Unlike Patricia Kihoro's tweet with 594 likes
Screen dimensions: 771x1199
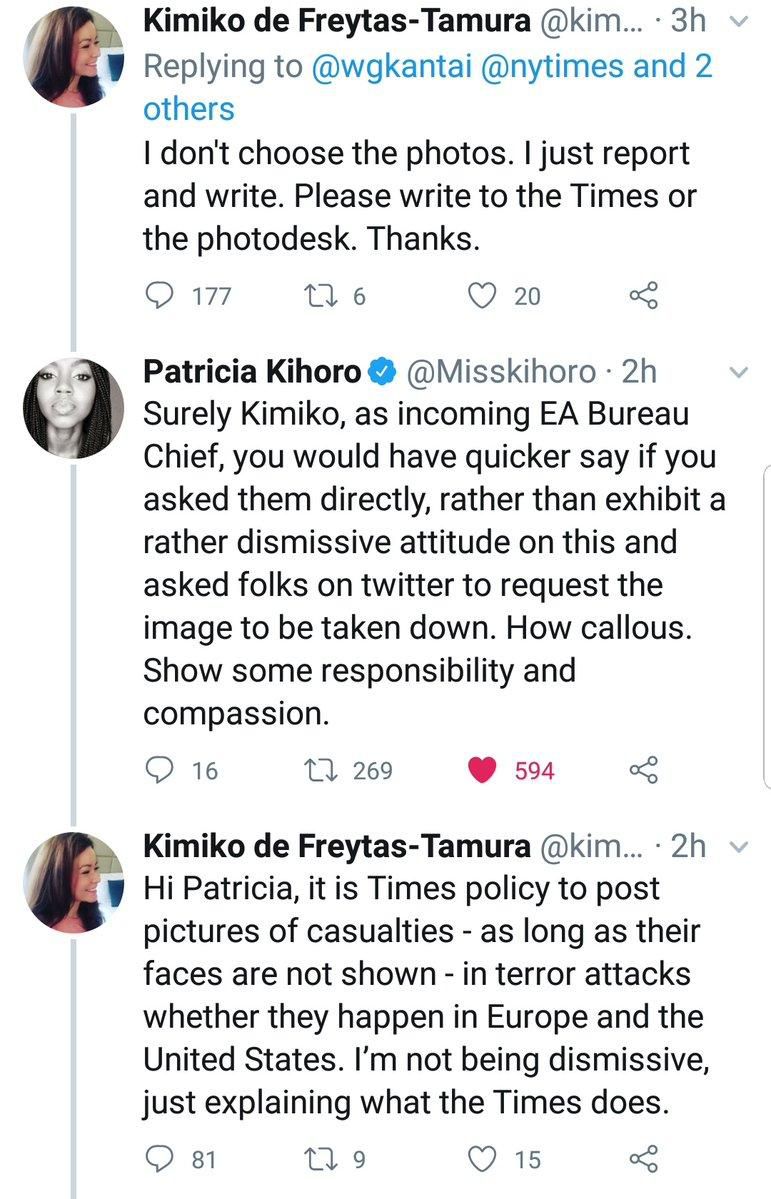tap(483, 770)
